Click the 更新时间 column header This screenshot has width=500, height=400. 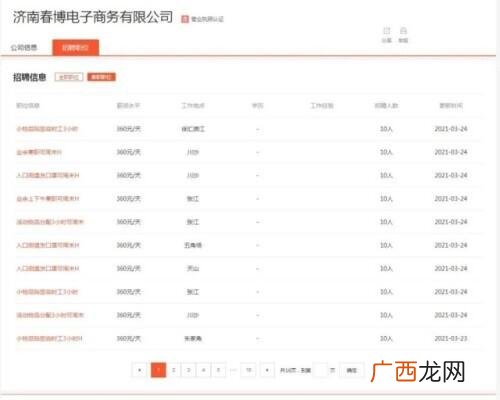(451, 106)
